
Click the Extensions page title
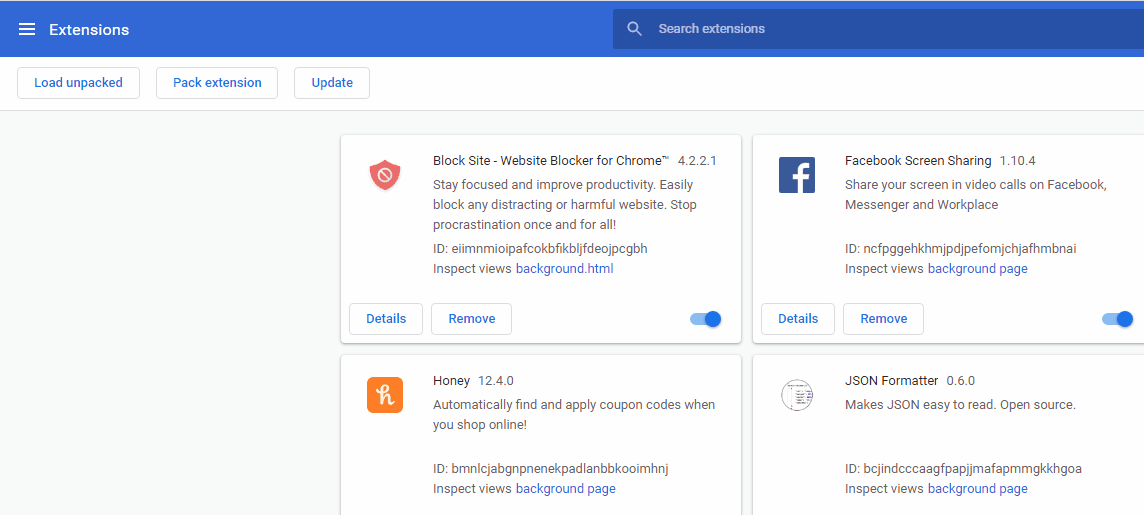(x=89, y=30)
